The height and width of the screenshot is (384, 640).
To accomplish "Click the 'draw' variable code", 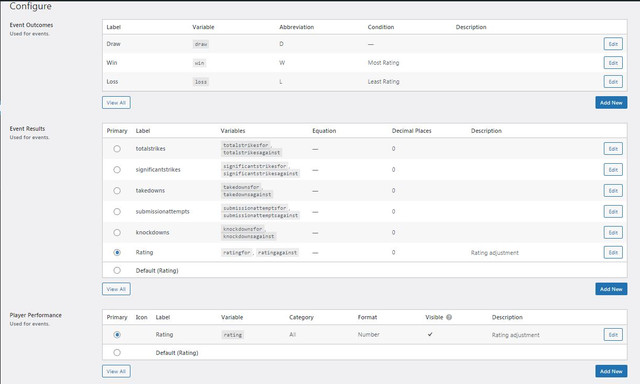I will tap(201, 44).
